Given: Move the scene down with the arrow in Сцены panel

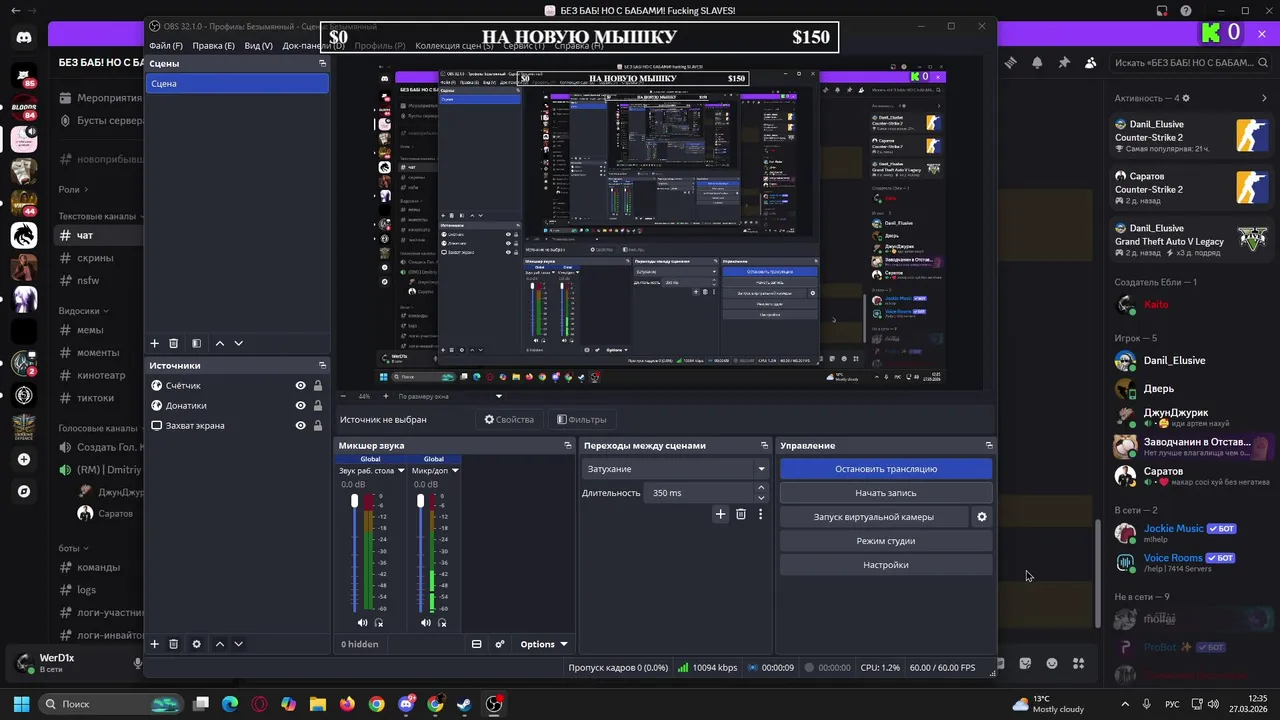Looking at the screenshot, I should tap(238, 343).
